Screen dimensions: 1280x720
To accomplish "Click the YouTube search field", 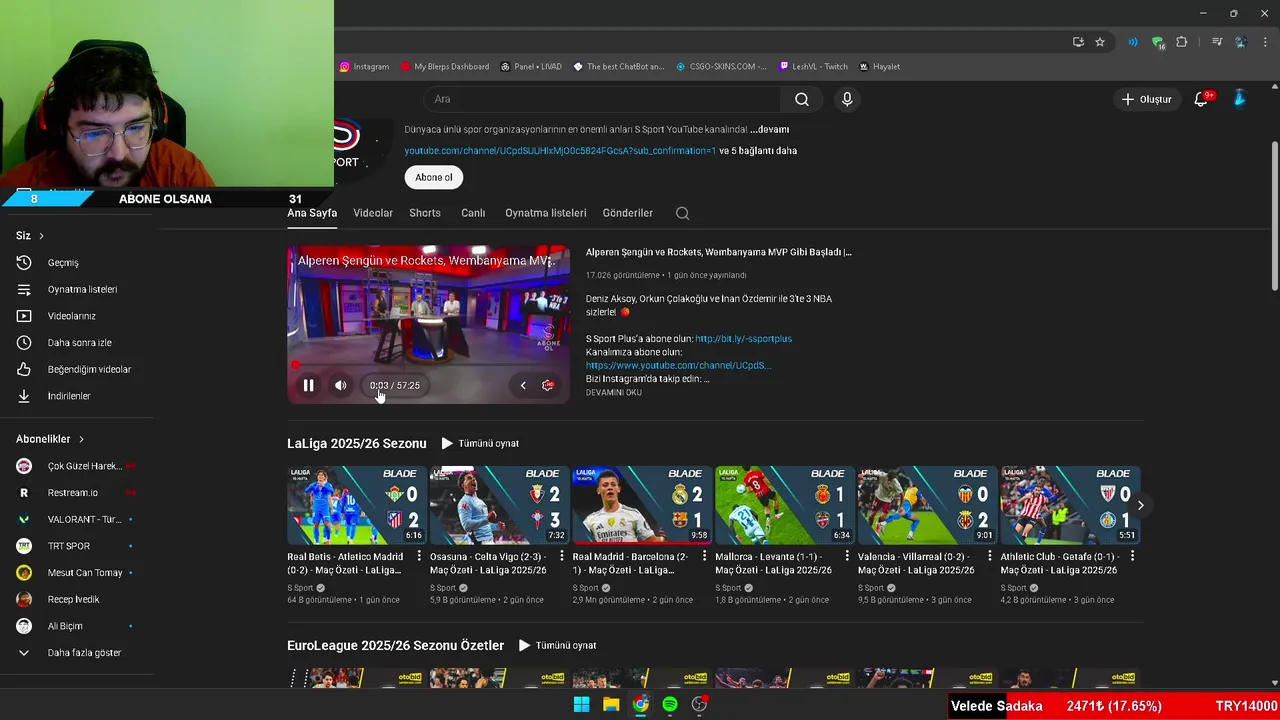I will pyautogui.click(x=602, y=99).
